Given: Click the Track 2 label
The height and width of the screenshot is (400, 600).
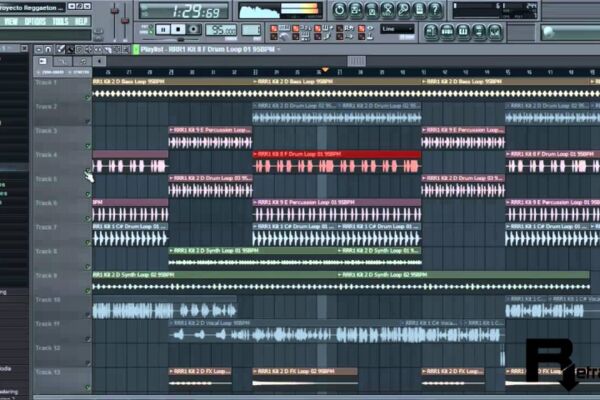Looking at the screenshot, I should click(46, 107).
